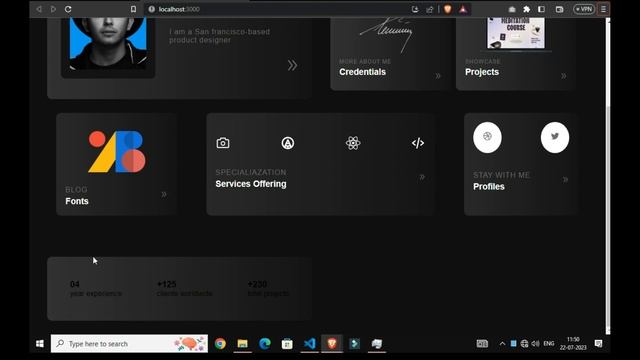Open the notification center icon
Image resolution: width=640 pixels, height=360 pixels.
pyautogui.click(x=598, y=344)
